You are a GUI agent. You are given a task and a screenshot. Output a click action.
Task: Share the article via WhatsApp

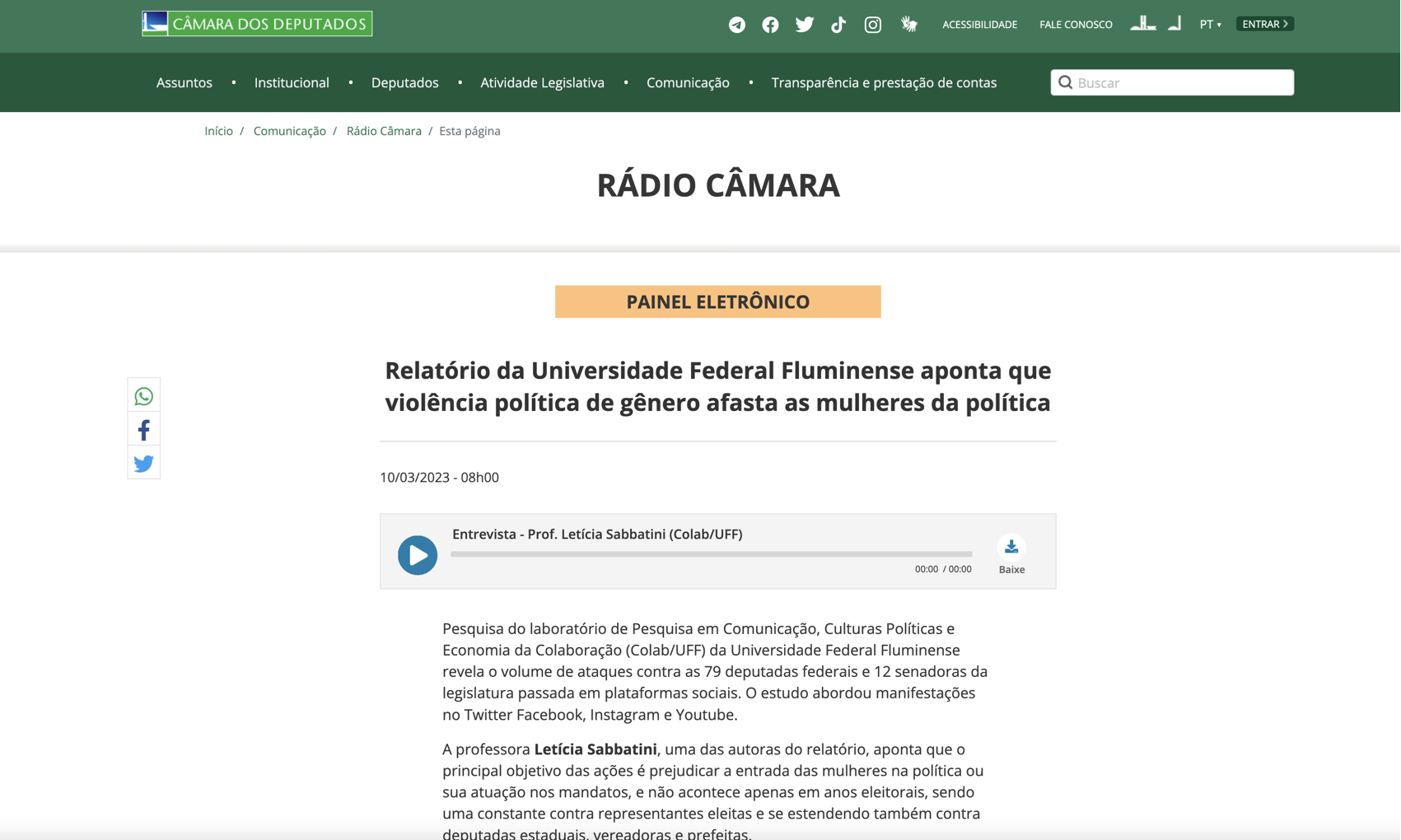tap(144, 396)
